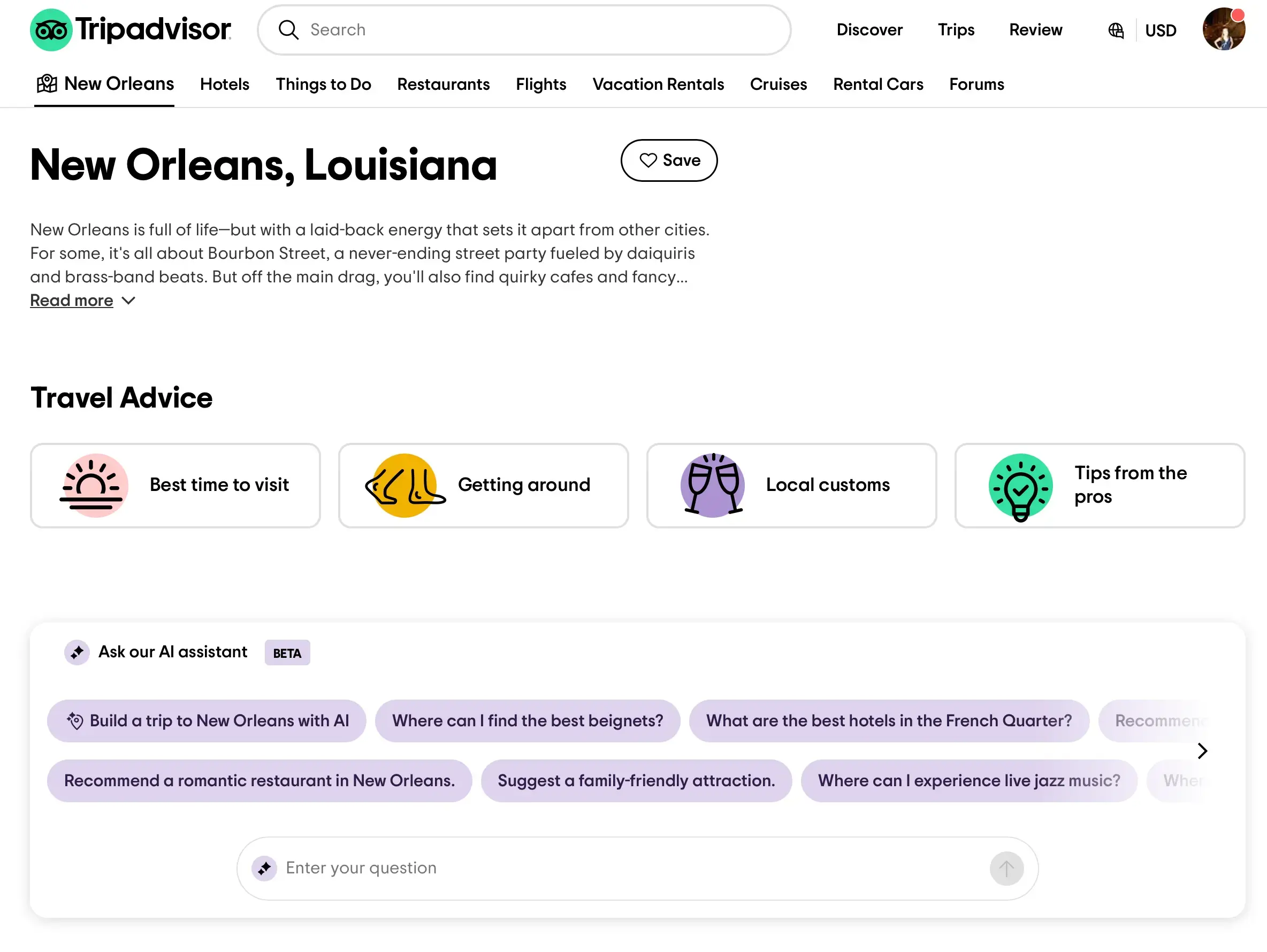Viewport: 1267px width, 952px height.
Task: Choose 'Where can I find the best beignets?'
Action: 527,721
